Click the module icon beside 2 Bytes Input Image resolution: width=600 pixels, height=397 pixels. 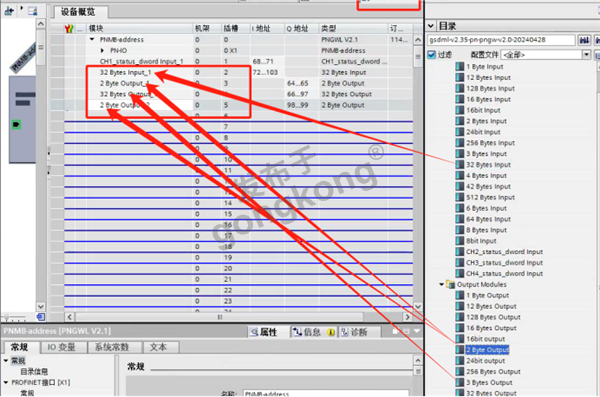coord(460,121)
